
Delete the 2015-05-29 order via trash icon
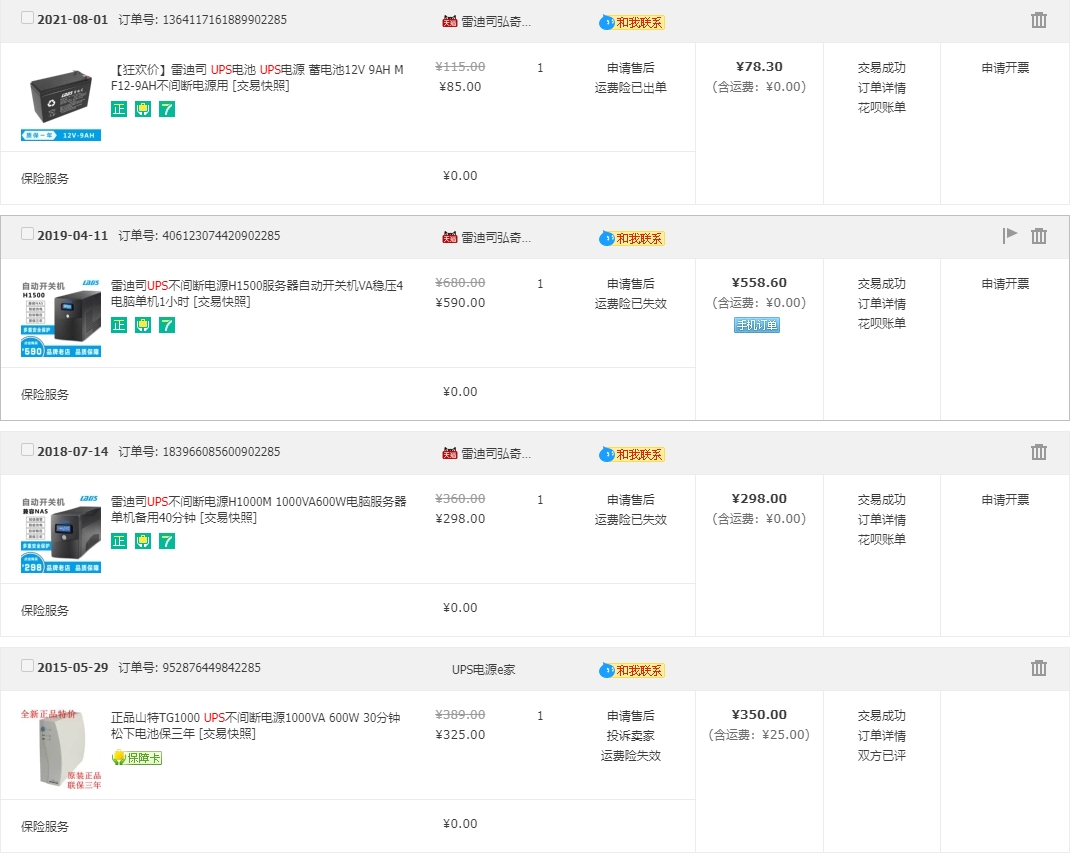click(x=1038, y=667)
